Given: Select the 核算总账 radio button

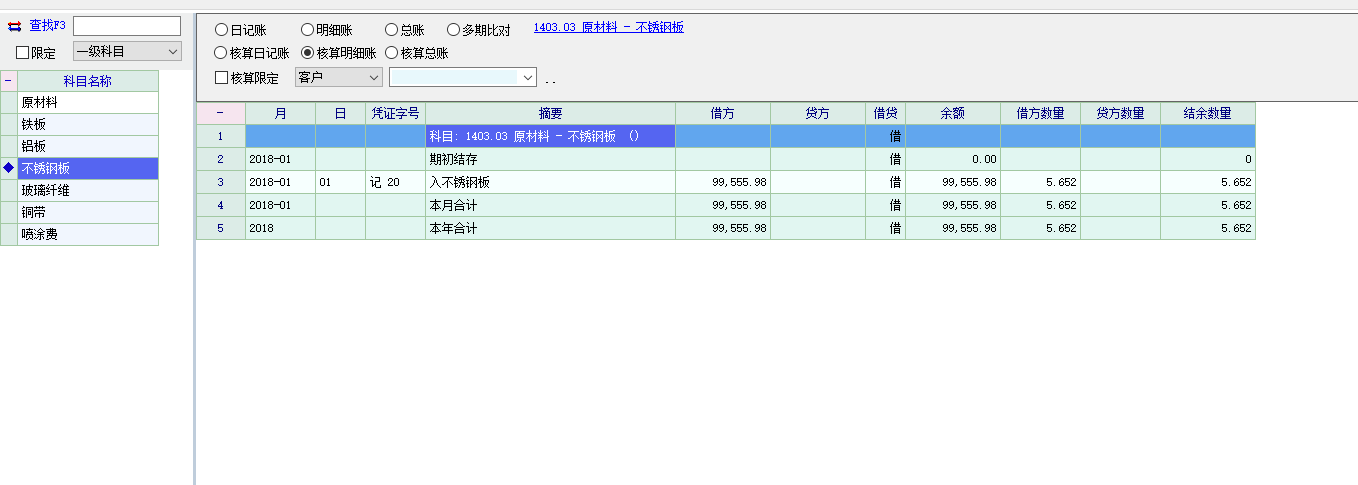Looking at the screenshot, I should pyautogui.click(x=392, y=53).
